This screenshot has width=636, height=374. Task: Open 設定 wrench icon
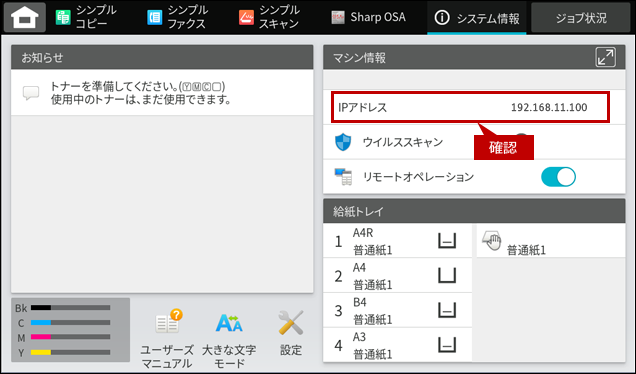pos(291,333)
